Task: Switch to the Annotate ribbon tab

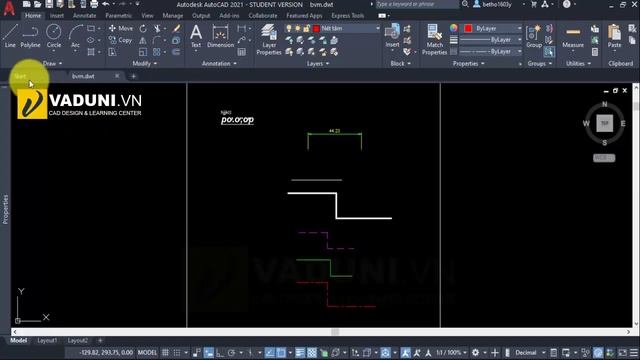Action: coord(84,16)
